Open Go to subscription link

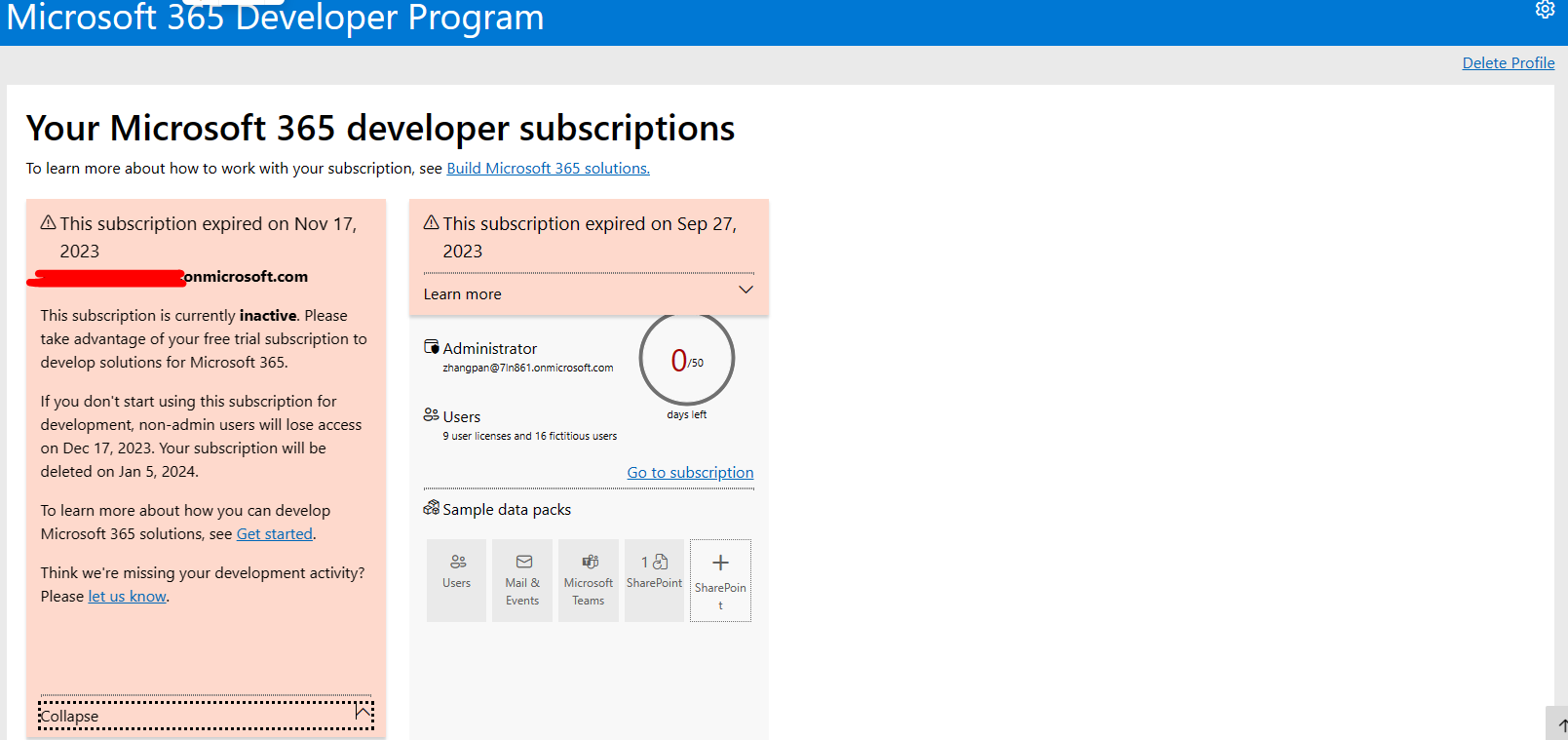(690, 473)
